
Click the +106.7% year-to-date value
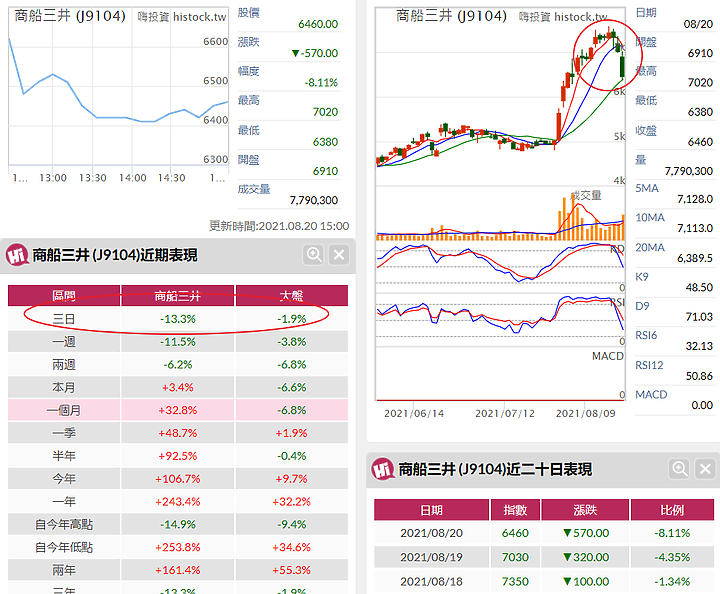click(x=178, y=479)
